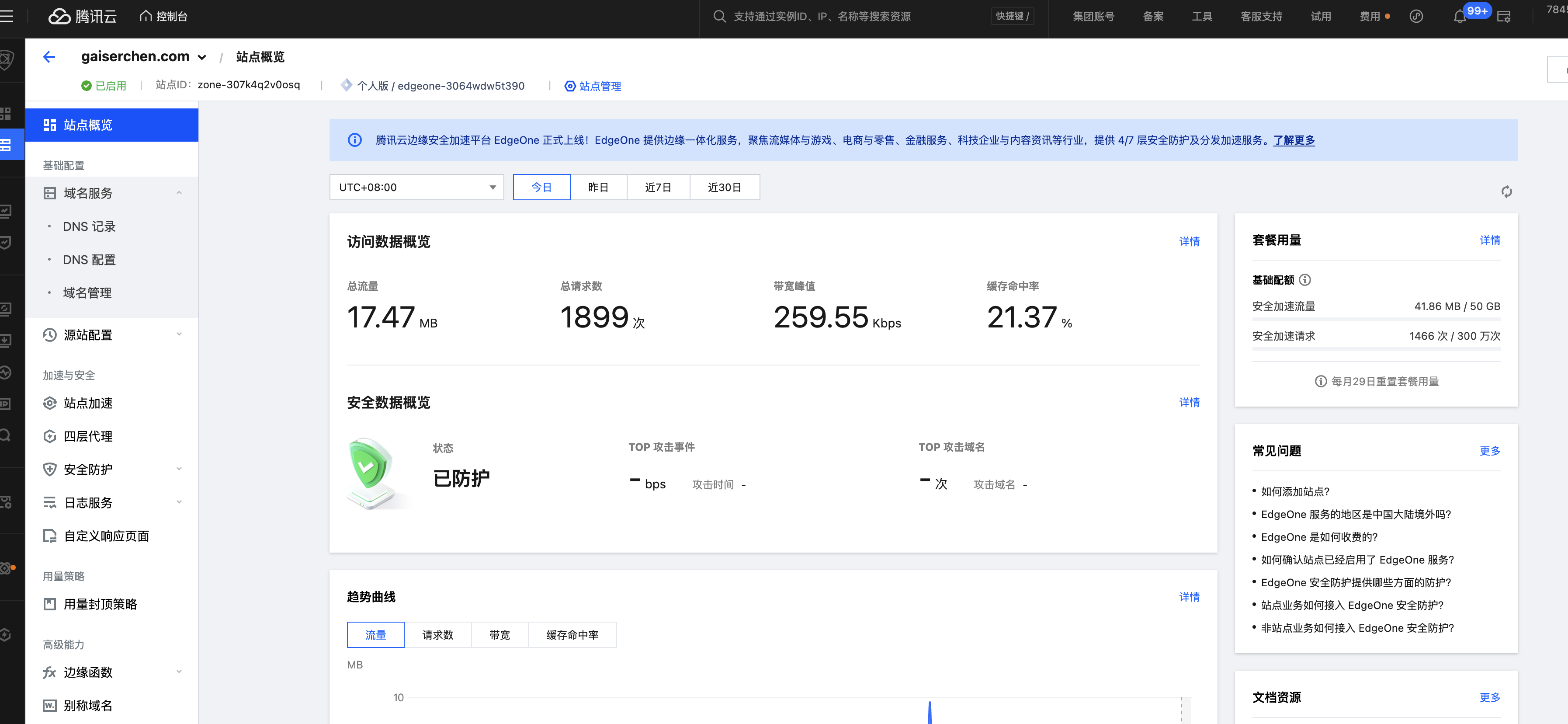1568x724 pixels.
Task: Open the 客服支持 menu
Action: tap(1261, 17)
